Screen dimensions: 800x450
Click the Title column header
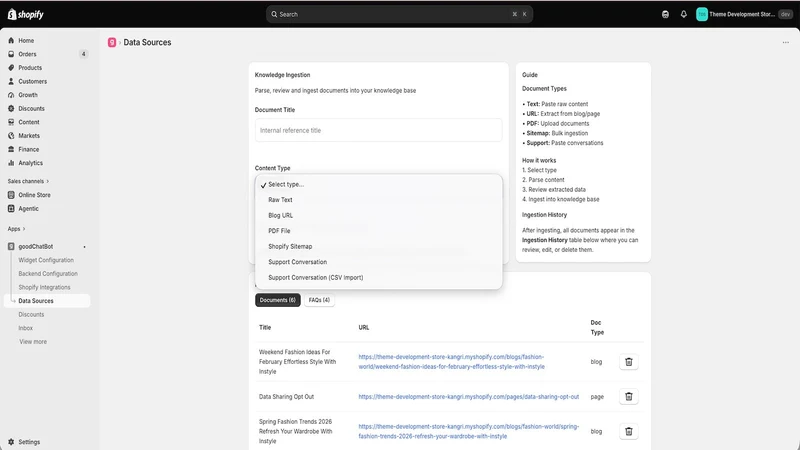(265, 328)
